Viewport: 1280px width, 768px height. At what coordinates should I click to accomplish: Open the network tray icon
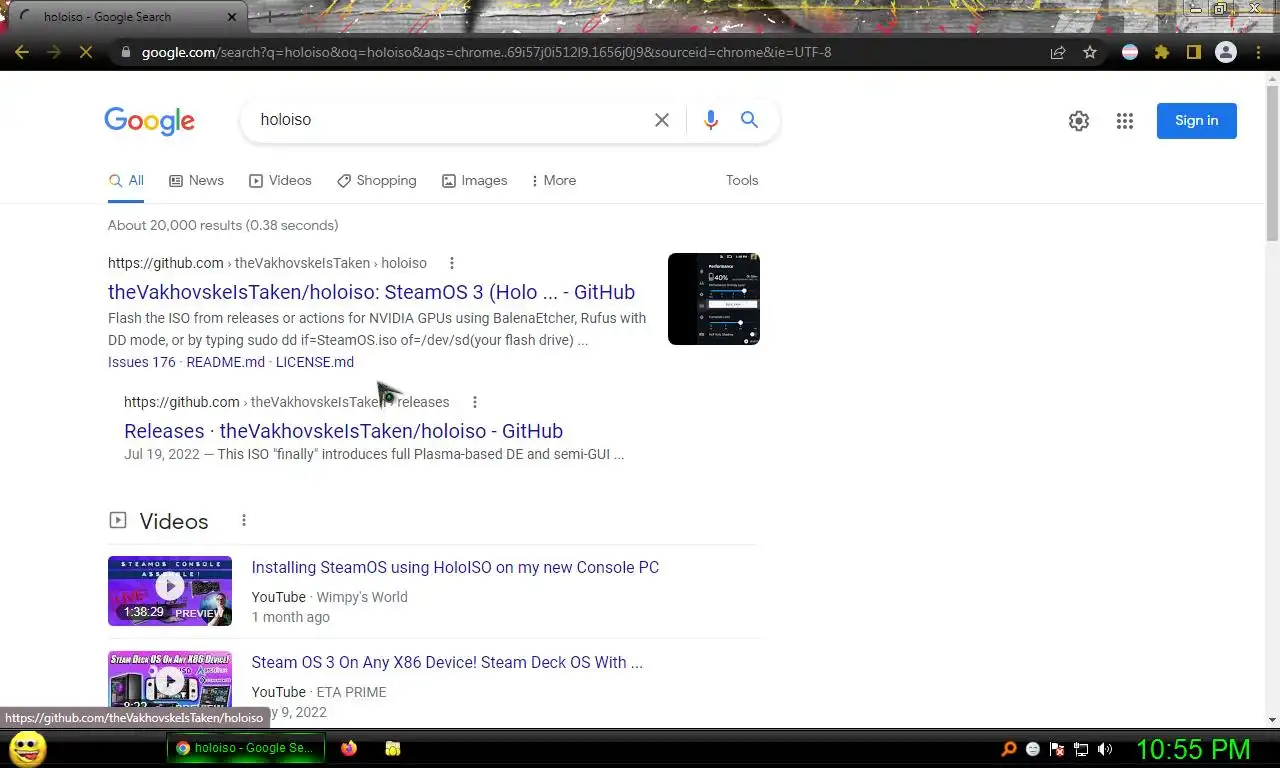click(x=1081, y=749)
